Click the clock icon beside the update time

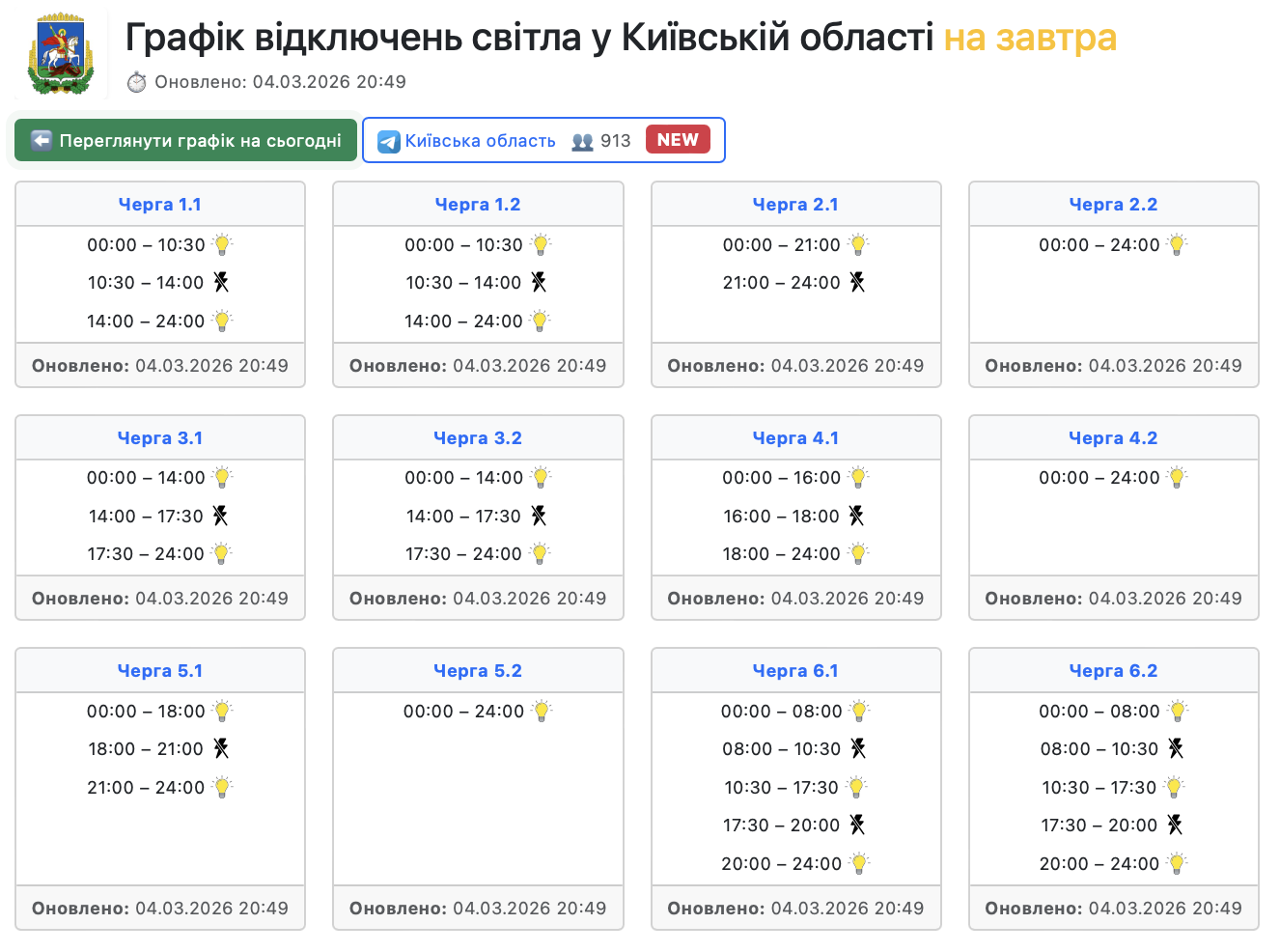click(137, 82)
